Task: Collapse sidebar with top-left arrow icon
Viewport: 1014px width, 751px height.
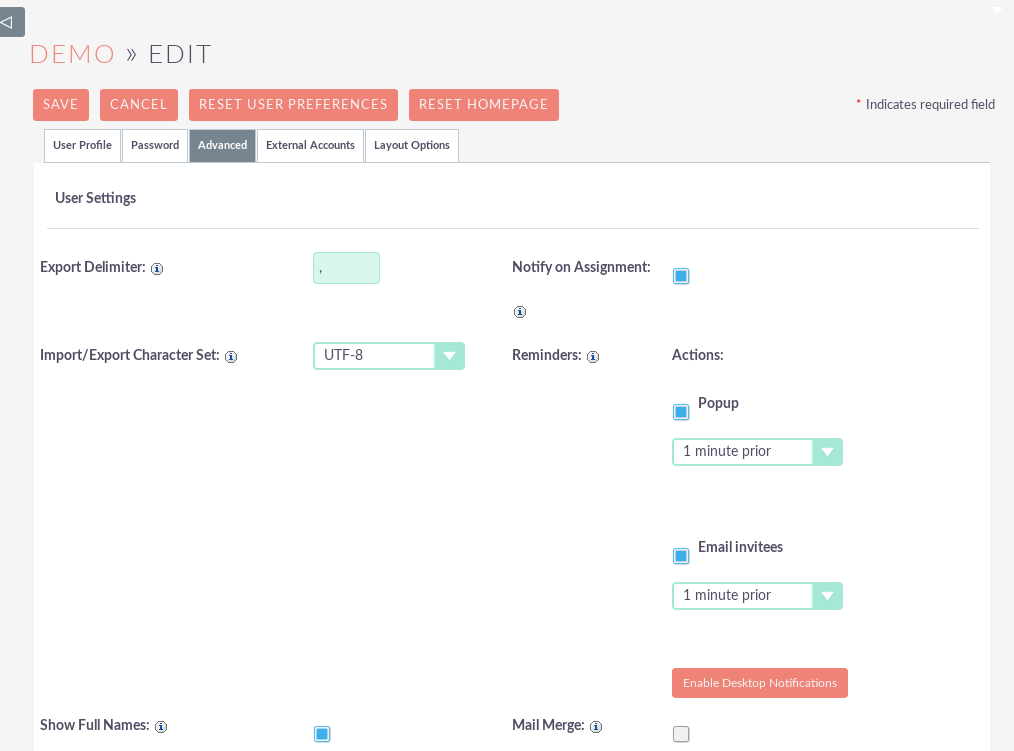Action: point(11,21)
